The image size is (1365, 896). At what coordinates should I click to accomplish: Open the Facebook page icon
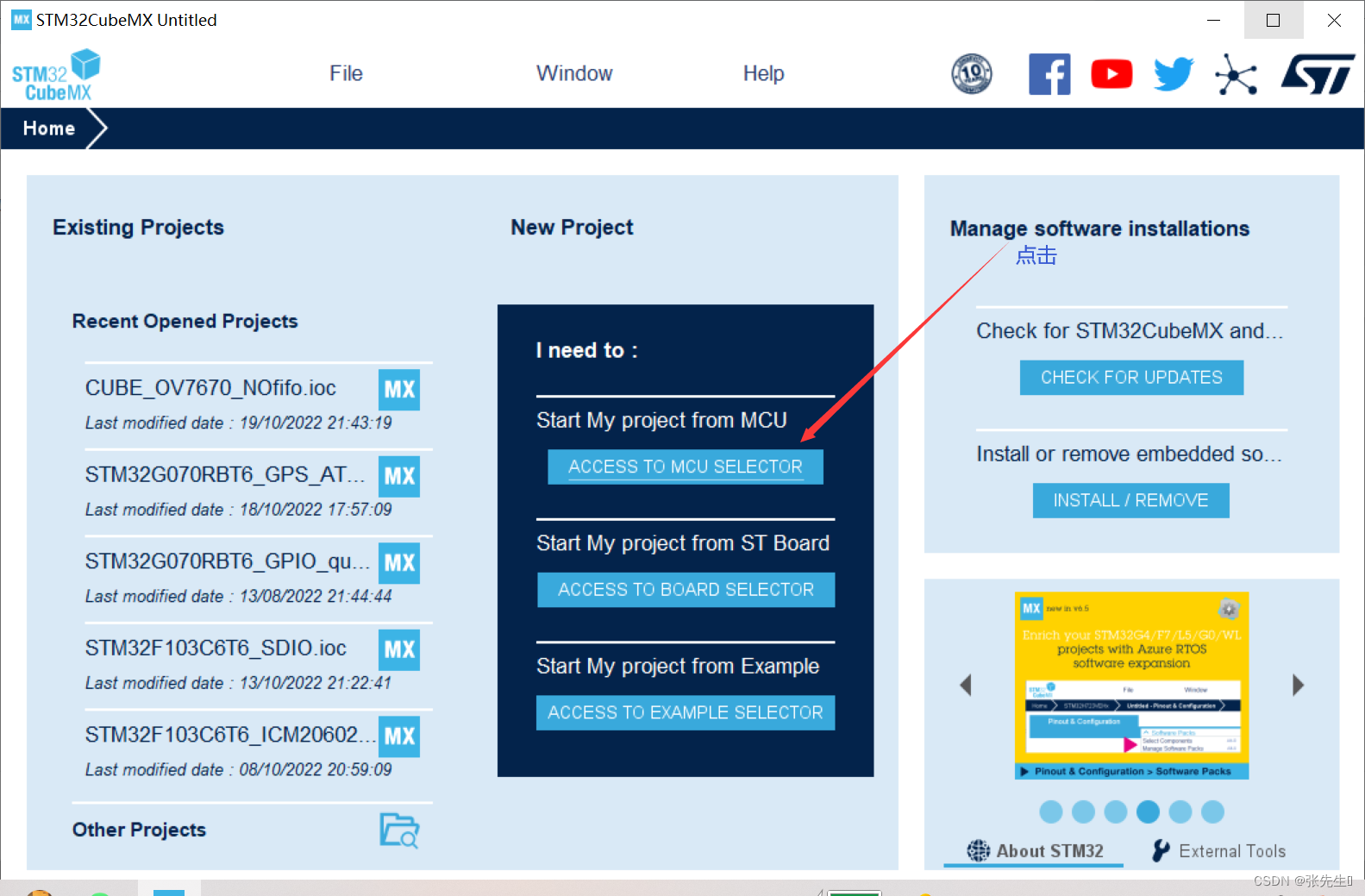[x=1049, y=74]
